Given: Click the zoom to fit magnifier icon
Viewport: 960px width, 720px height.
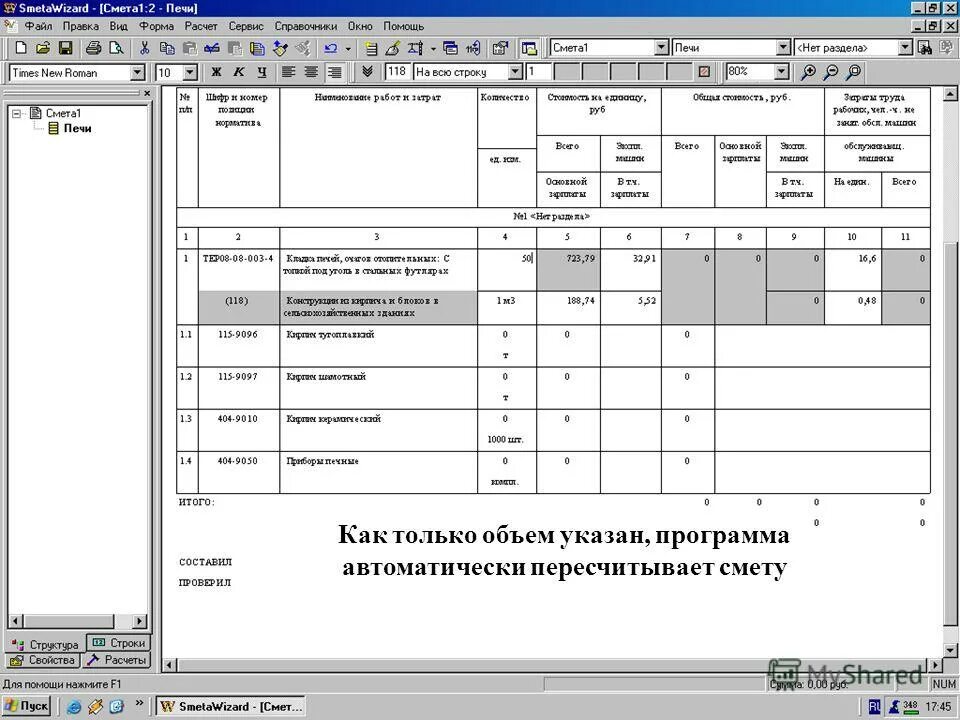Looking at the screenshot, I should coord(853,72).
